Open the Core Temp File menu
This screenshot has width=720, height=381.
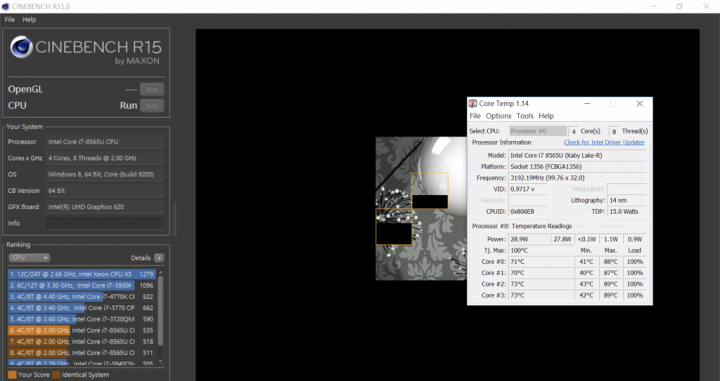pyautogui.click(x=475, y=116)
